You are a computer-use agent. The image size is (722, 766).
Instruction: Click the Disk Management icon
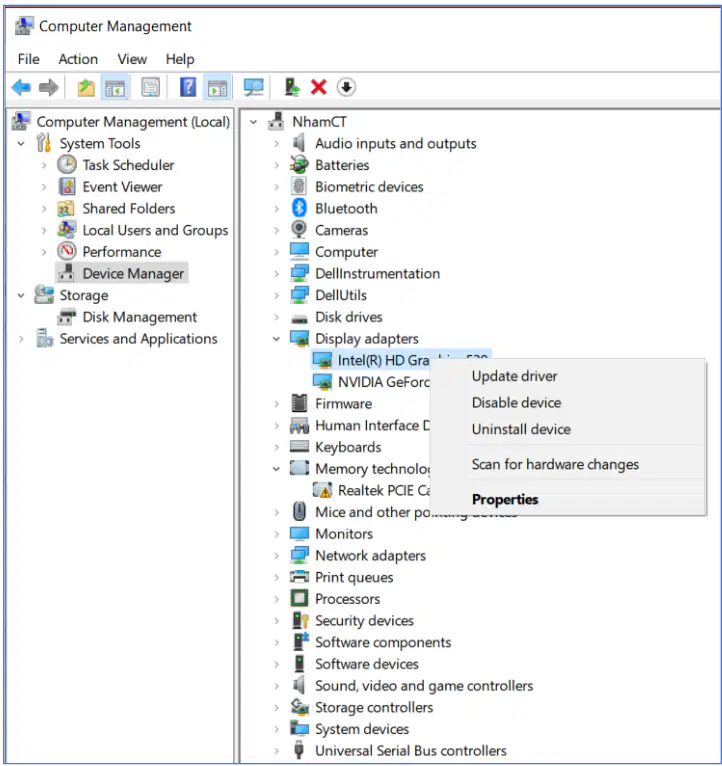point(67,317)
